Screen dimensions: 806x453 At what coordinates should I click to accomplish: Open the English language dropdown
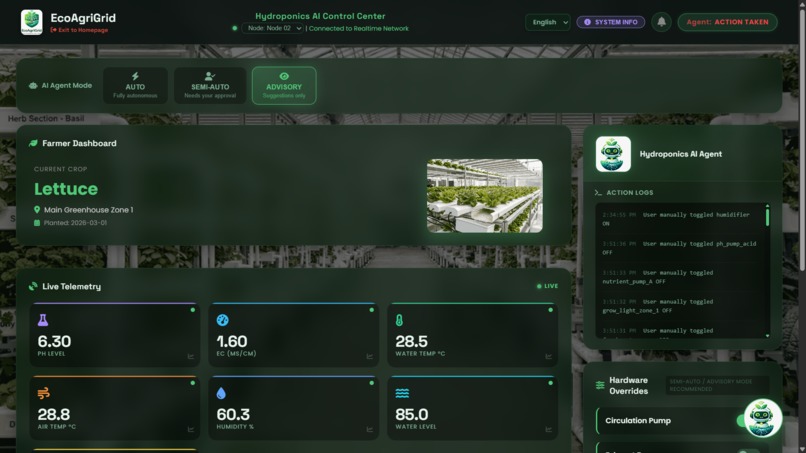point(547,22)
